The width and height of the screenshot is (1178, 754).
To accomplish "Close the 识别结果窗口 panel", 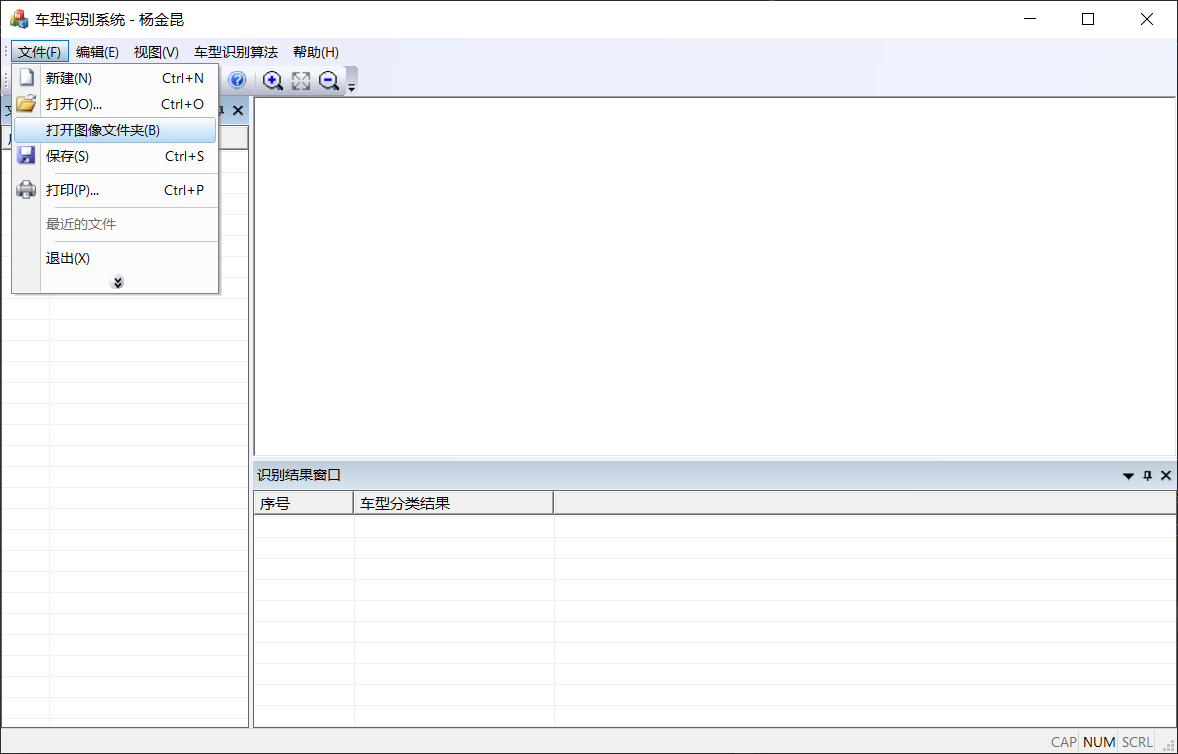I will tap(1166, 475).
